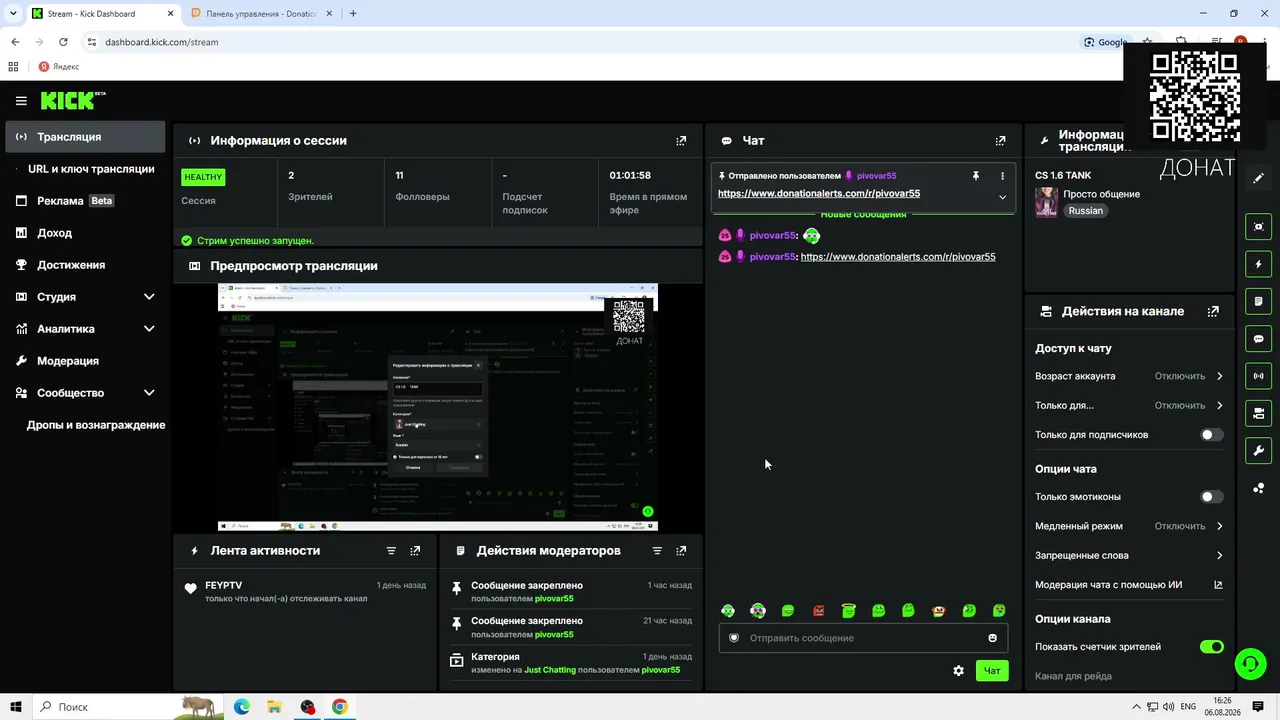This screenshot has height=720, width=1280.
Task: Open the green support headset button
Action: point(1249,664)
